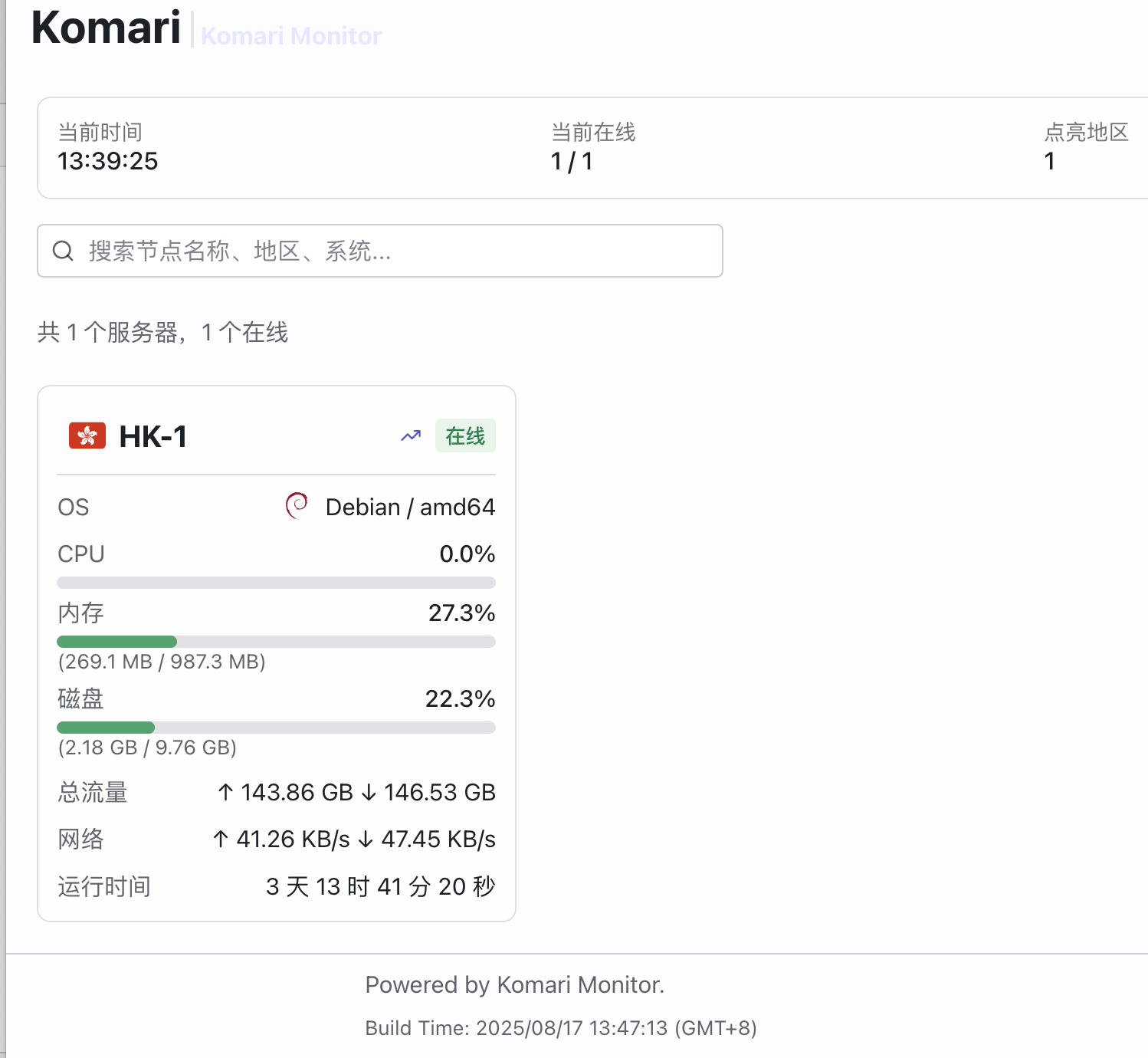The width and height of the screenshot is (1148, 1058).
Task: Click the Debian swirl logo icon
Action: point(297,506)
